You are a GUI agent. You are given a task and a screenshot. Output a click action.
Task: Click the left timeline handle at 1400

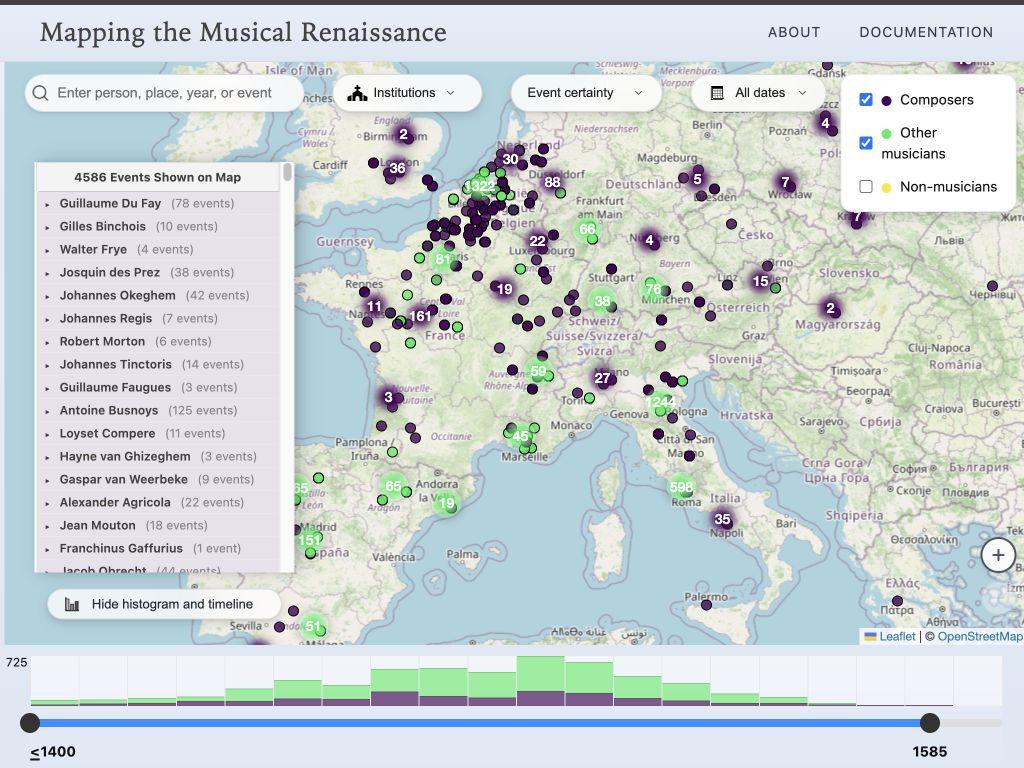pos(30,722)
